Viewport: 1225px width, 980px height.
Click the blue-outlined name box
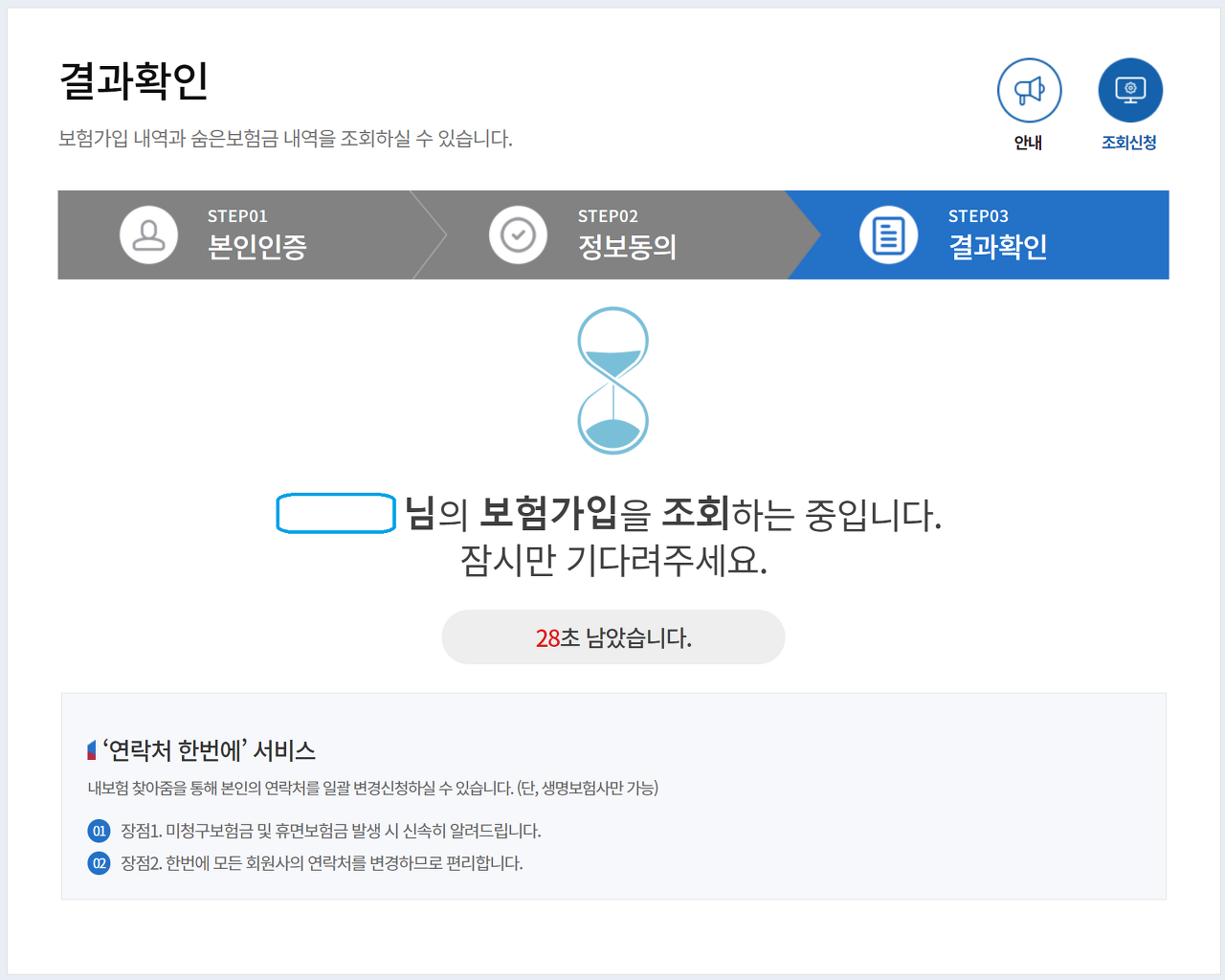(336, 513)
